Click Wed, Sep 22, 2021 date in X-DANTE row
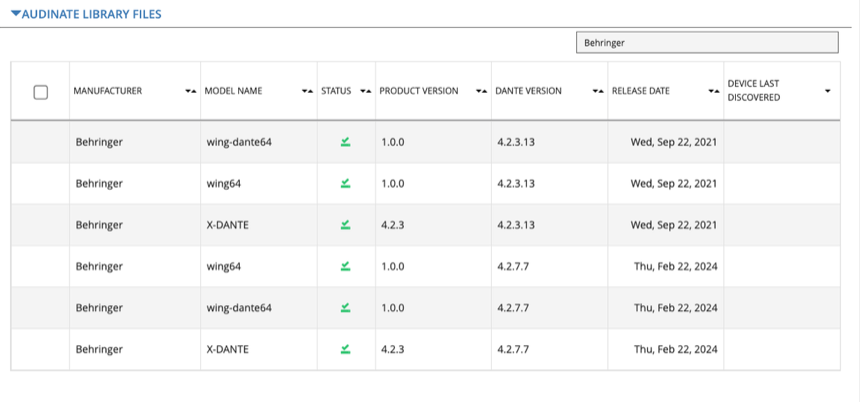The image size is (860, 402). (674, 225)
